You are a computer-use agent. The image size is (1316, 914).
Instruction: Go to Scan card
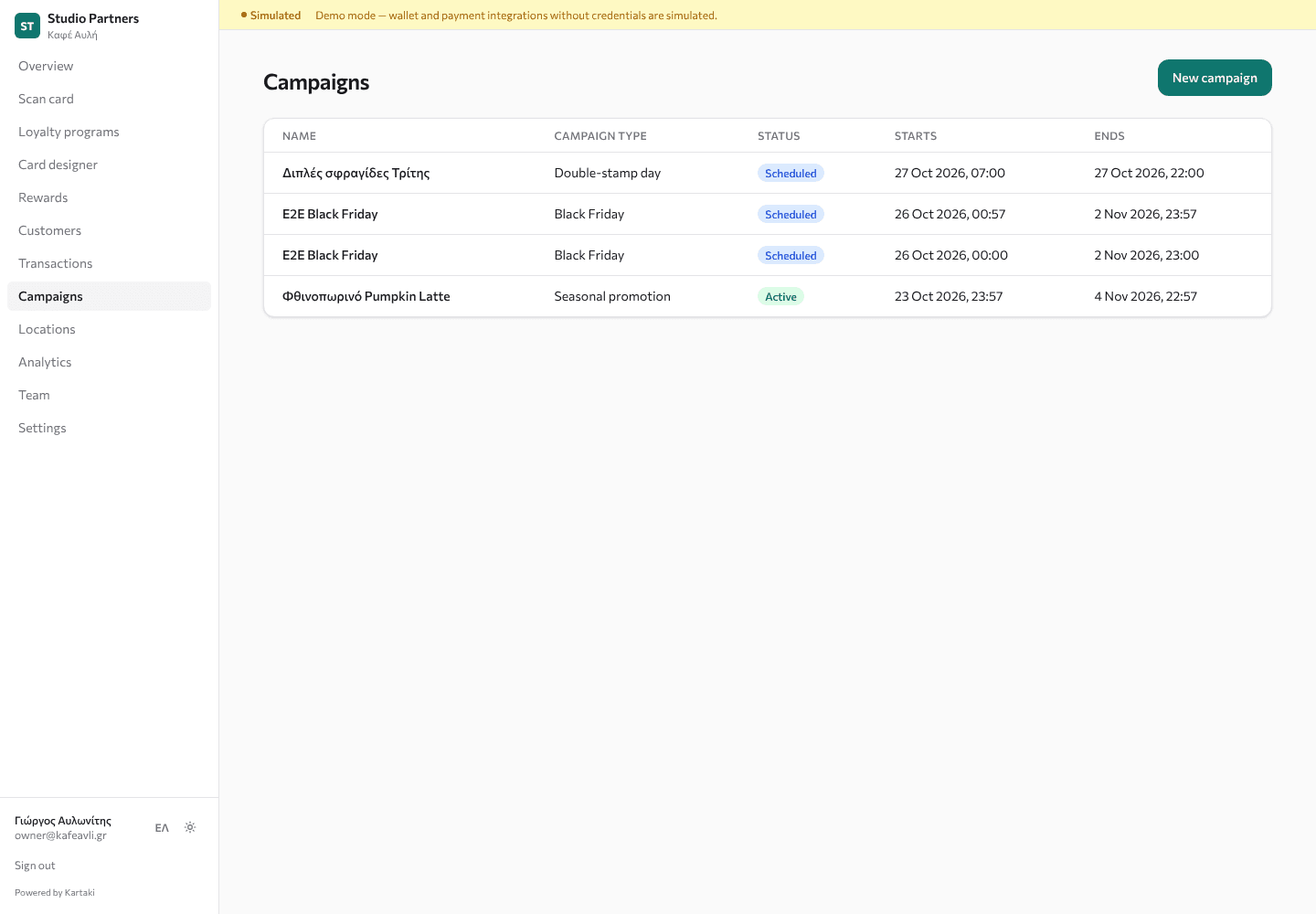click(109, 99)
